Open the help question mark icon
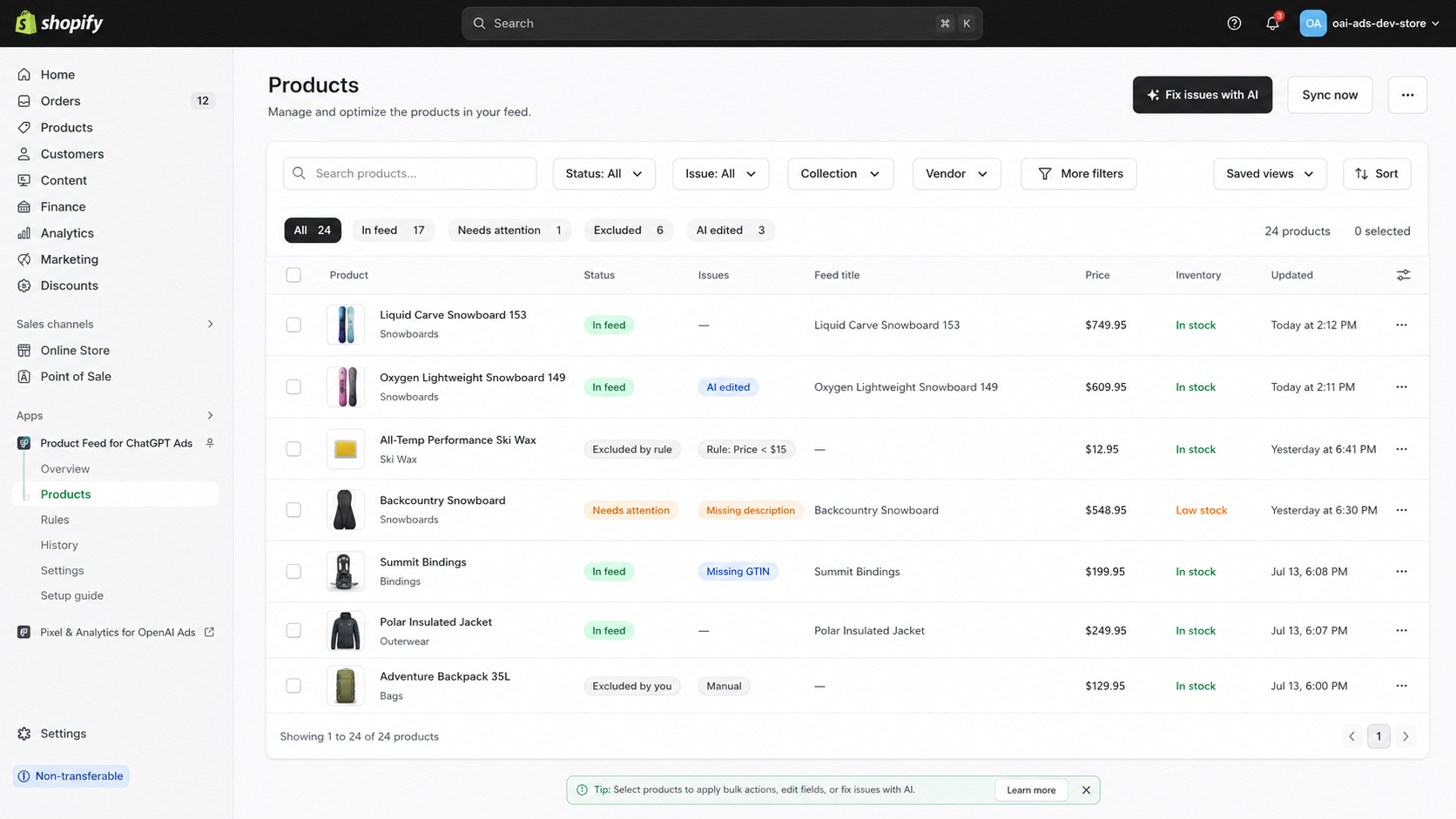The height and width of the screenshot is (819, 1456). [1234, 23]
